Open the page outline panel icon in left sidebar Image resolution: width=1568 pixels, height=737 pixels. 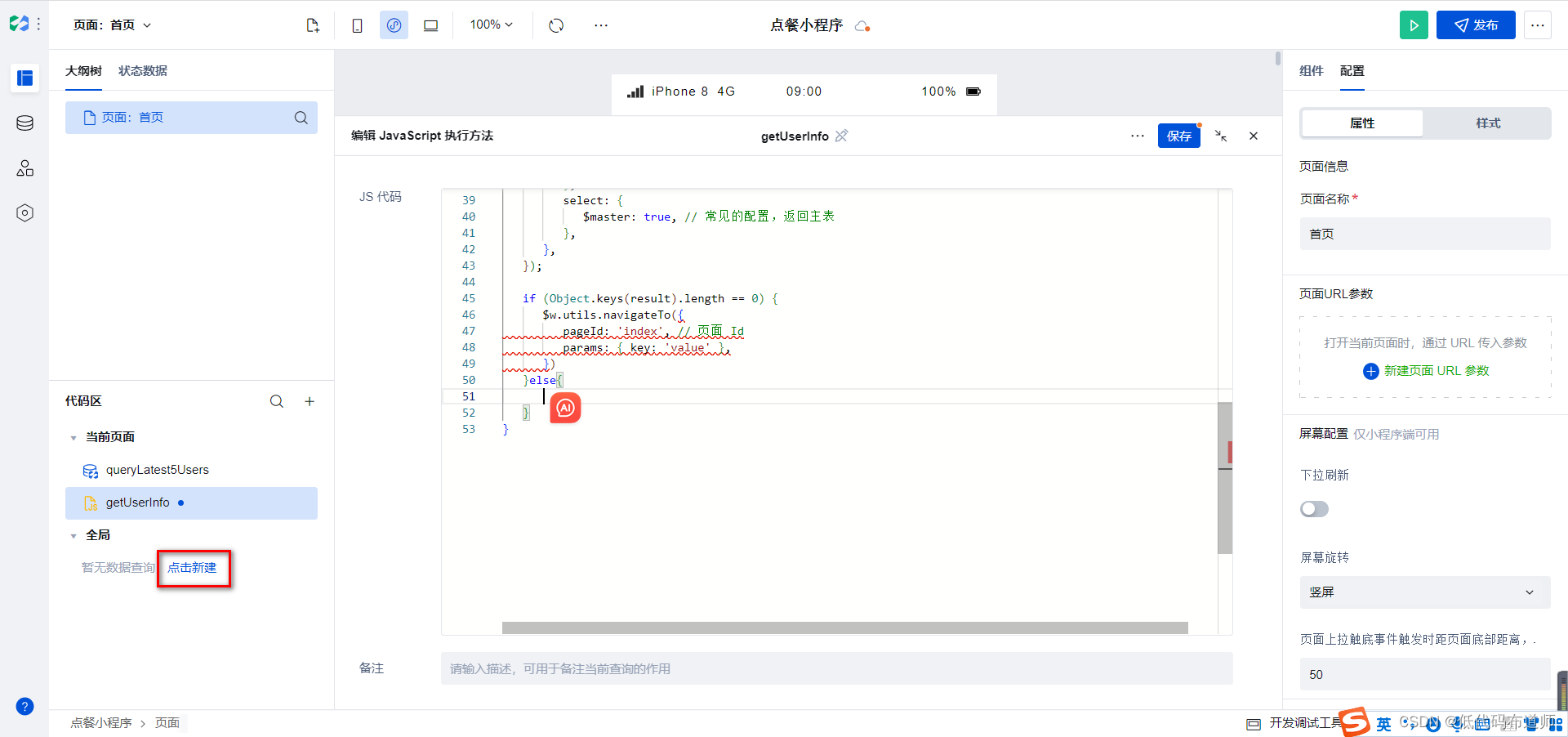coord(25,78)
